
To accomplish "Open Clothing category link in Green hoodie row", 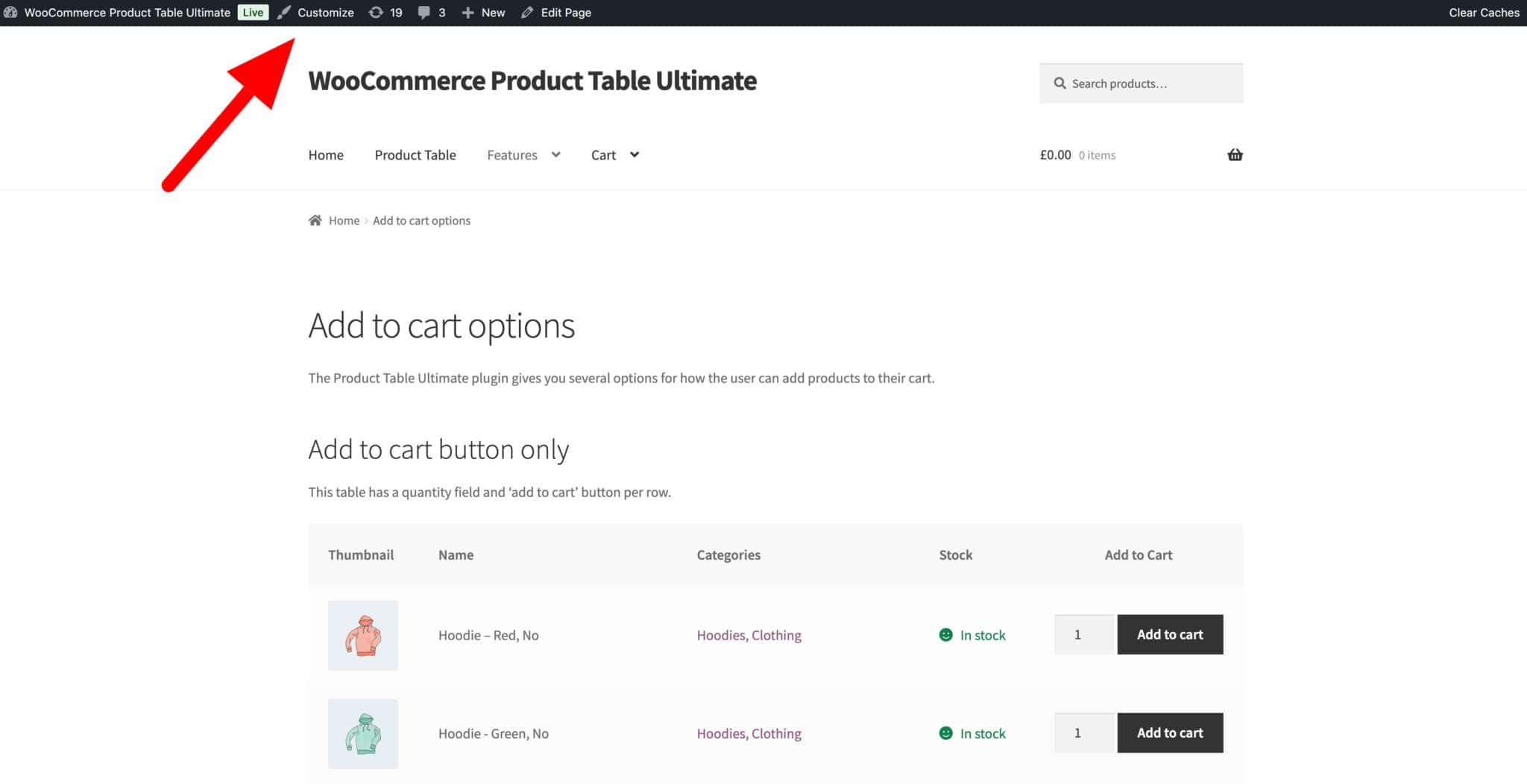I will [x=776, y=734].
